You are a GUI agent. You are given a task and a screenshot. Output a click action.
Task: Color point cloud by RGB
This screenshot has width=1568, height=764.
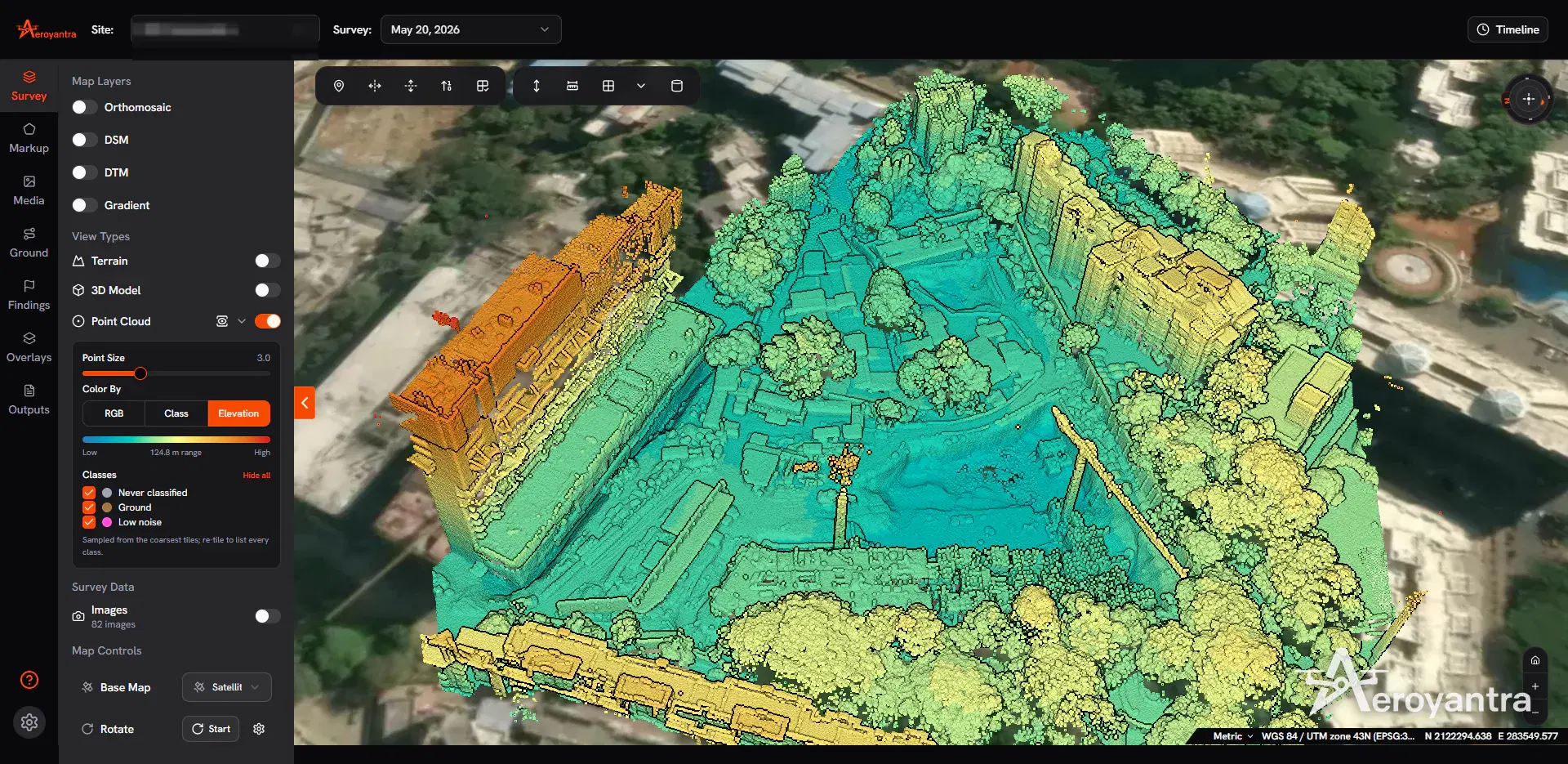(114, 413)
